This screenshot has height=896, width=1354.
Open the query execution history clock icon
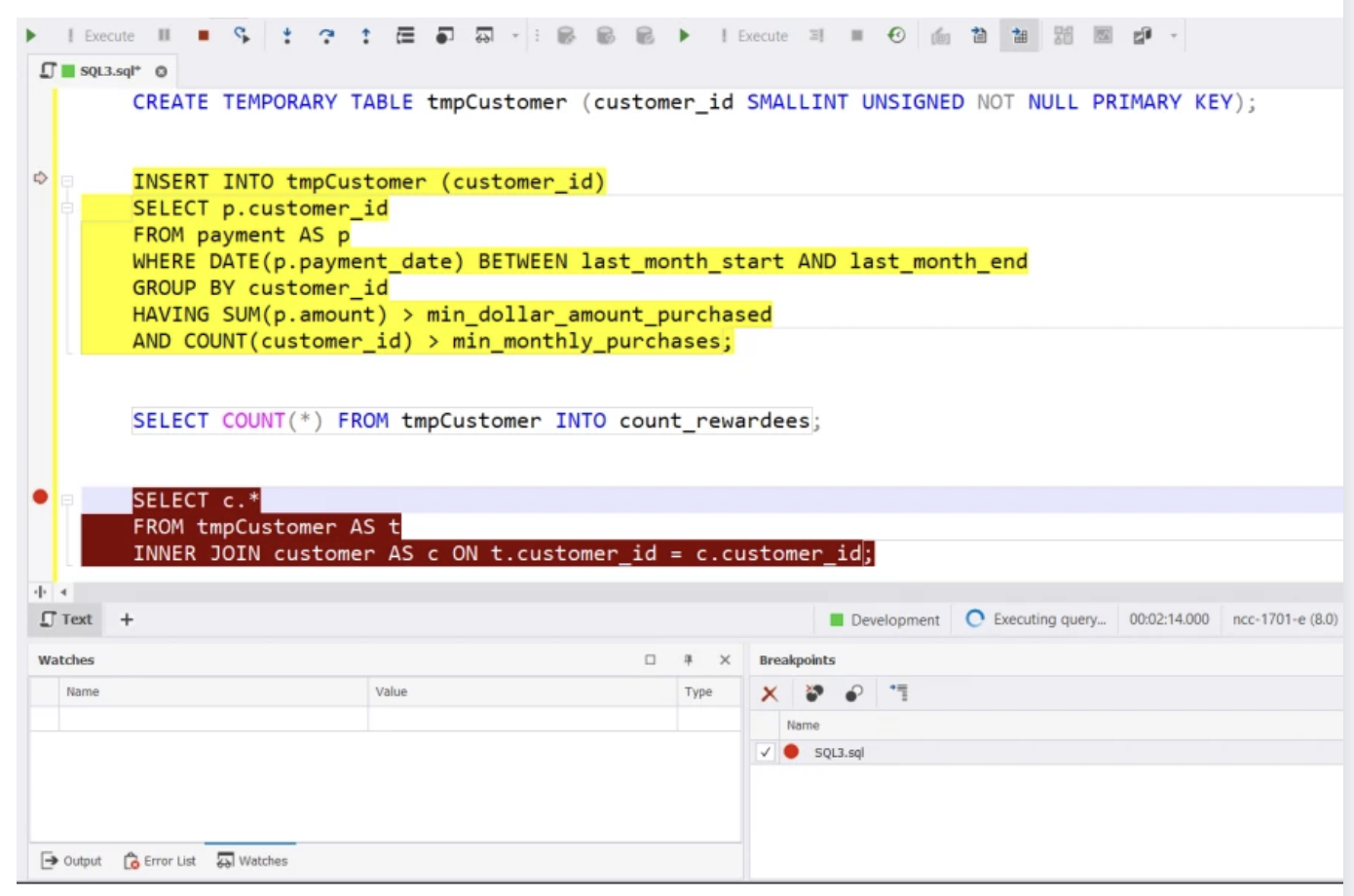click(896, 36)
